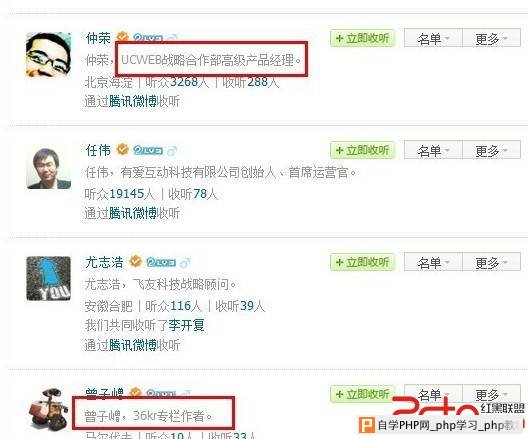Image resolution: width=528 pixels, height=439 pixels.
Task: Click the male gender icon for 任伟
Action: click(172, 150)
